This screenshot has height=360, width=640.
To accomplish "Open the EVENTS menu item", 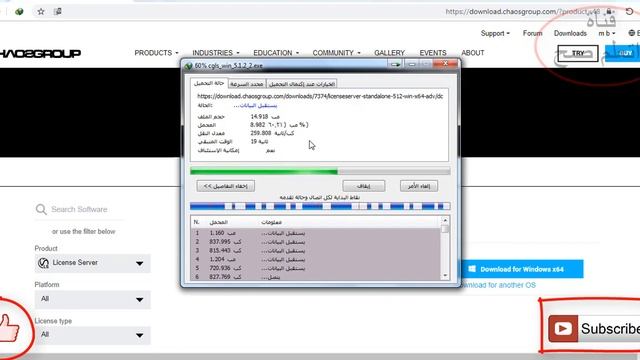I will 433,53.
